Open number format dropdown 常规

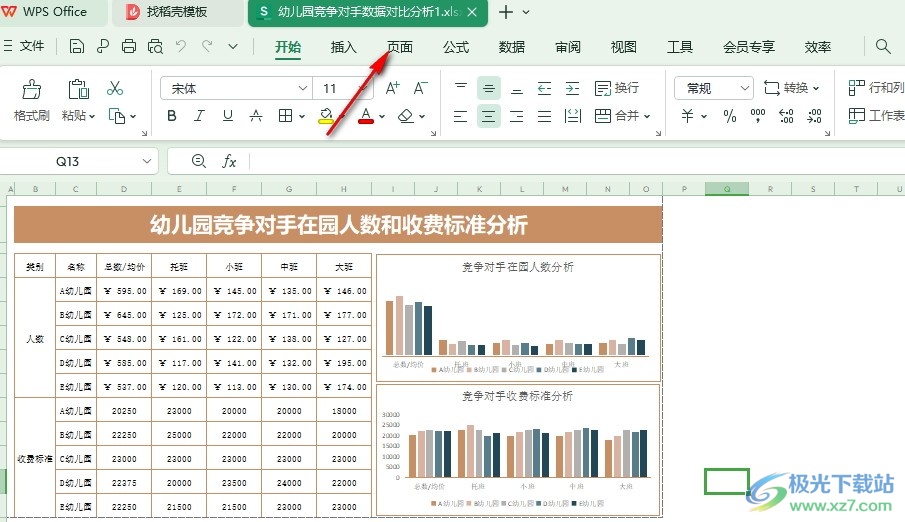point(745,88)
